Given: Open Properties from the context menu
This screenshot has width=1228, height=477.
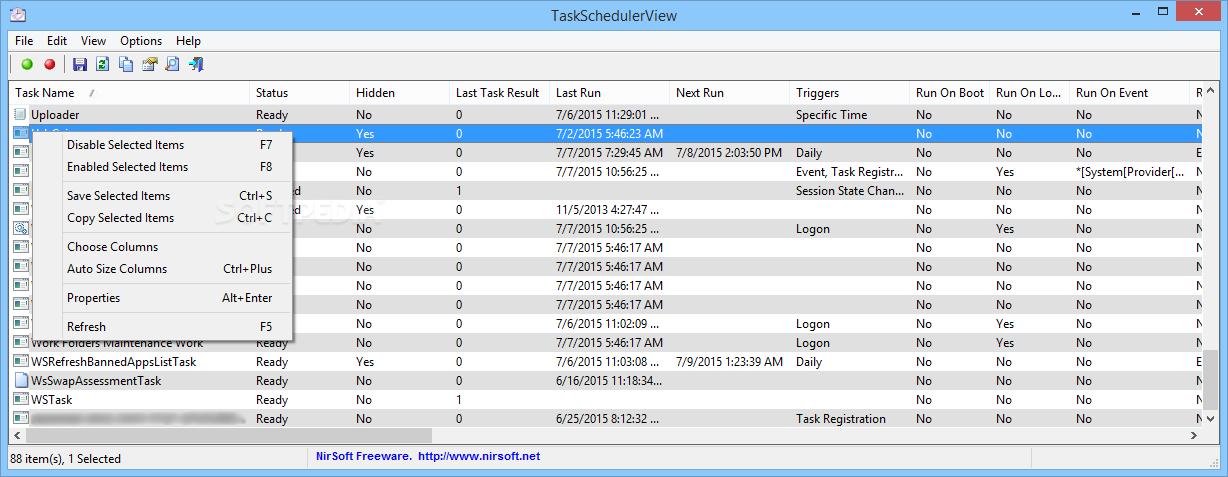Looking at the screenshot, I should (x=93, y=298).
